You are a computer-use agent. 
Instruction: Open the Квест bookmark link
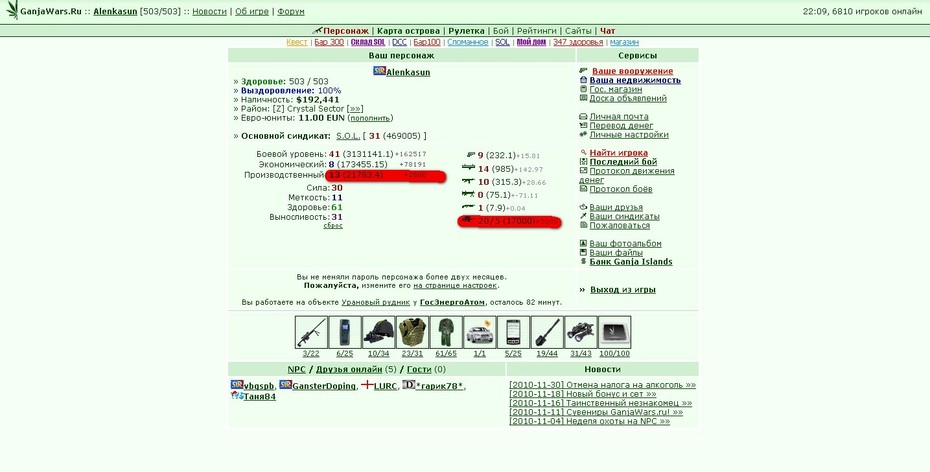pyautogui.click(x=297, y=42)
